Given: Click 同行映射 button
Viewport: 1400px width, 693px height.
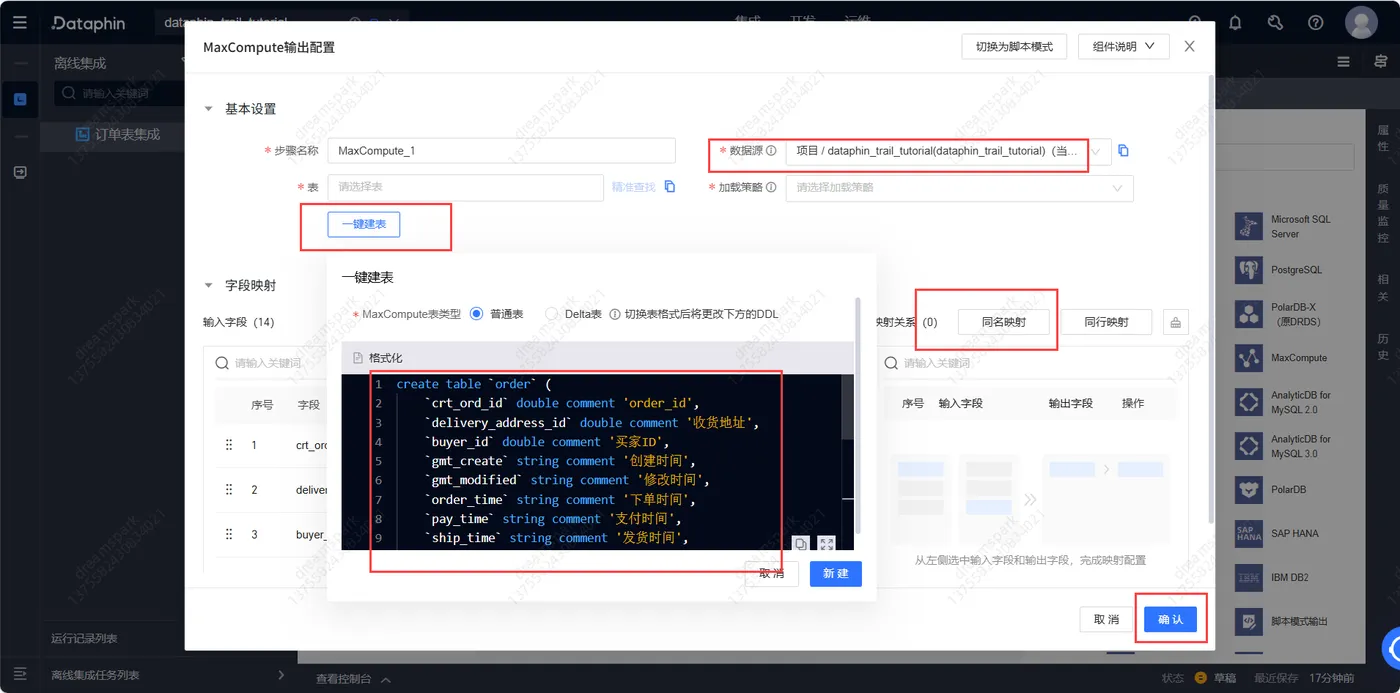Looking at the screenshot, I should 1107,322.
